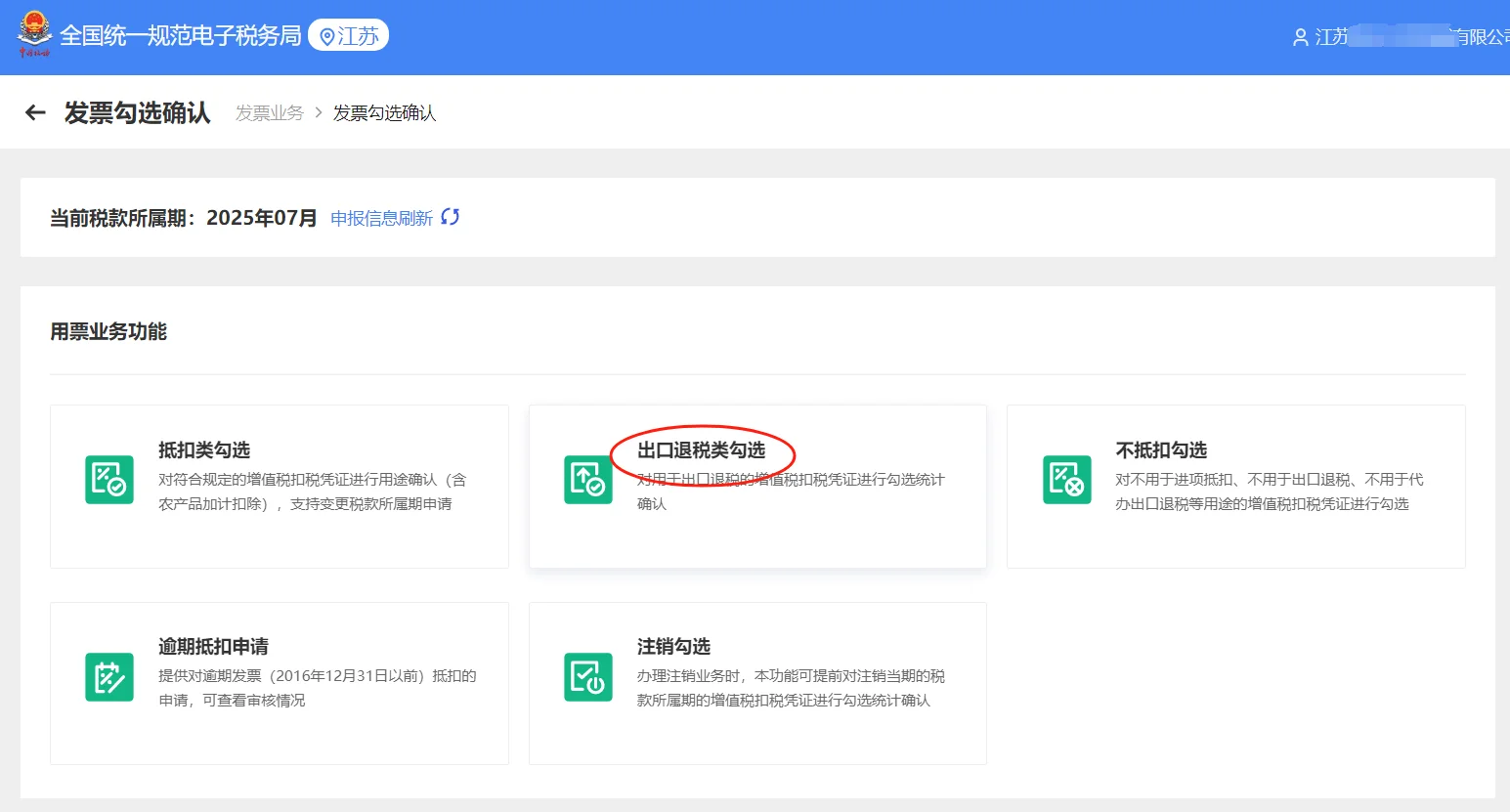Click the back arrow beside 发票勾选确认 title
Image resolution: width=1510 pixels, height=812 pixels.
(34, 112)
